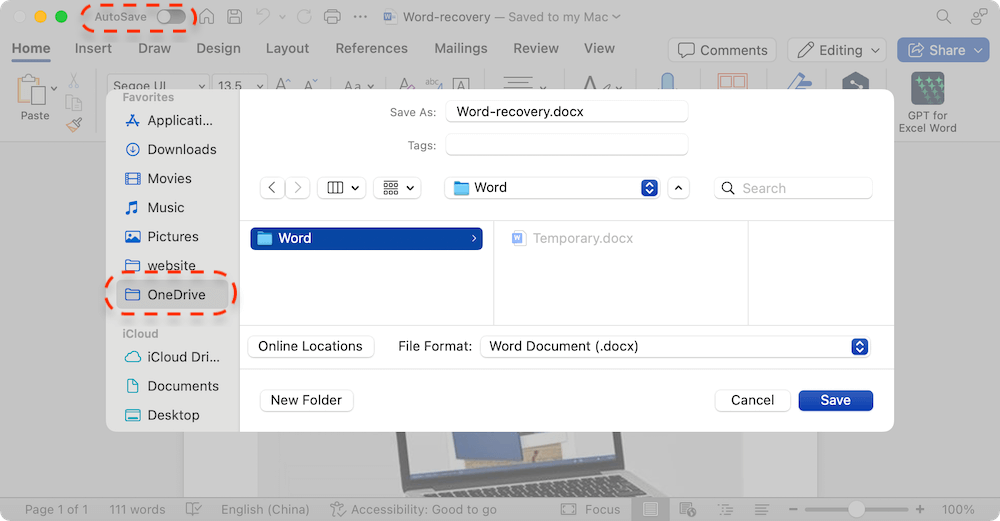The height and width of the screenshot is (521, 1000).
Task: Select Music in the sidebar
Action: (x=155, y=207)
